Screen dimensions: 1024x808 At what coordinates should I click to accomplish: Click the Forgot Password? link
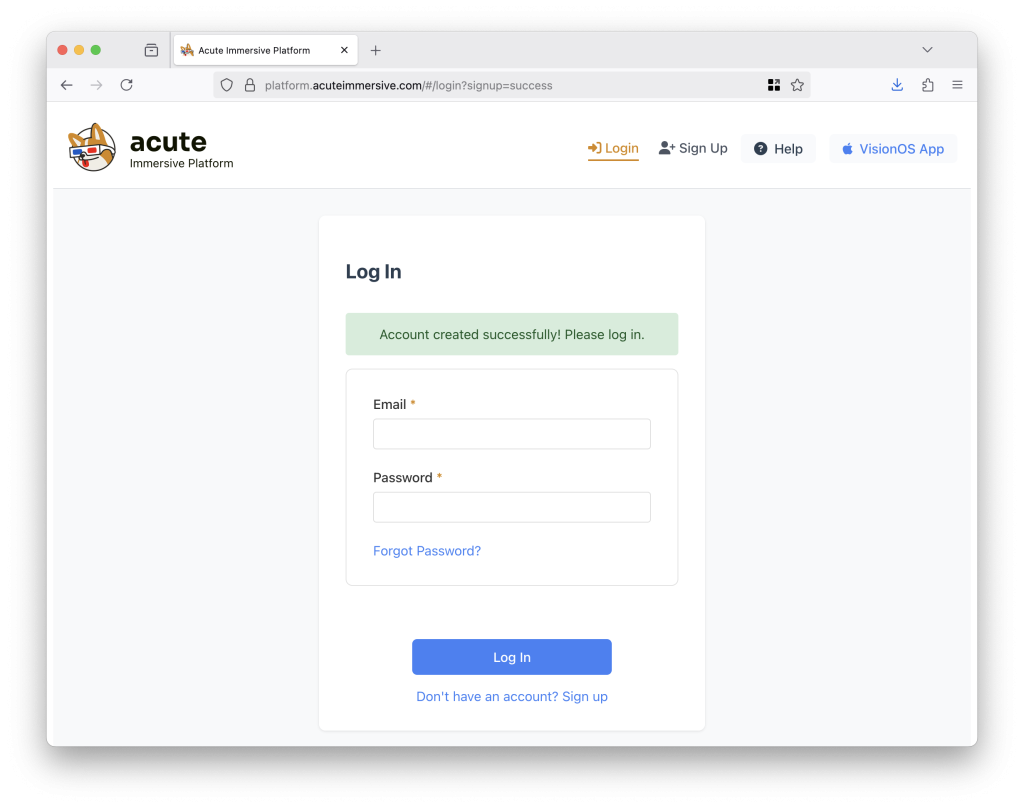(427, 551)
